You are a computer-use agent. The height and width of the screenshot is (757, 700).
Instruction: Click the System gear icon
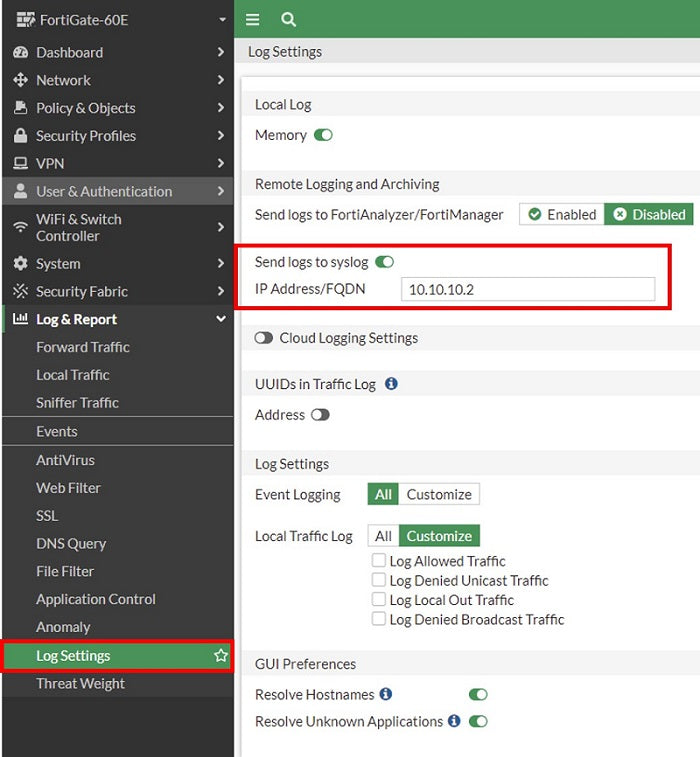point(20,263)
